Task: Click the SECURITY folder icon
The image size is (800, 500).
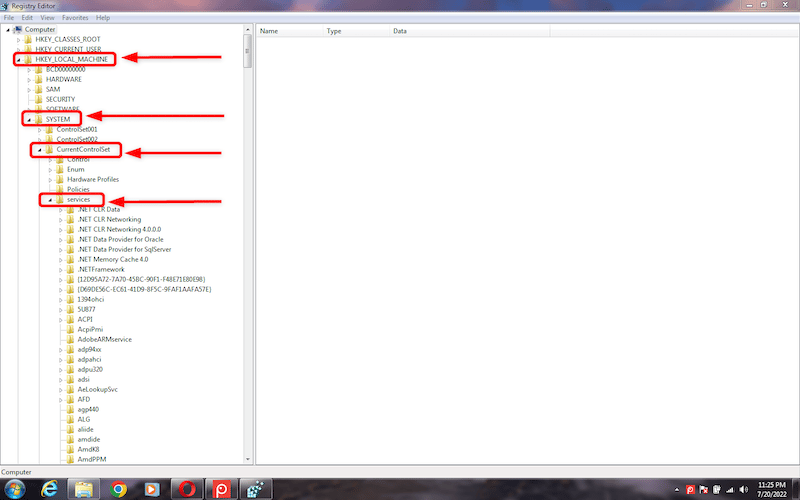Action: pyautogui.click(x=38, y=99)
